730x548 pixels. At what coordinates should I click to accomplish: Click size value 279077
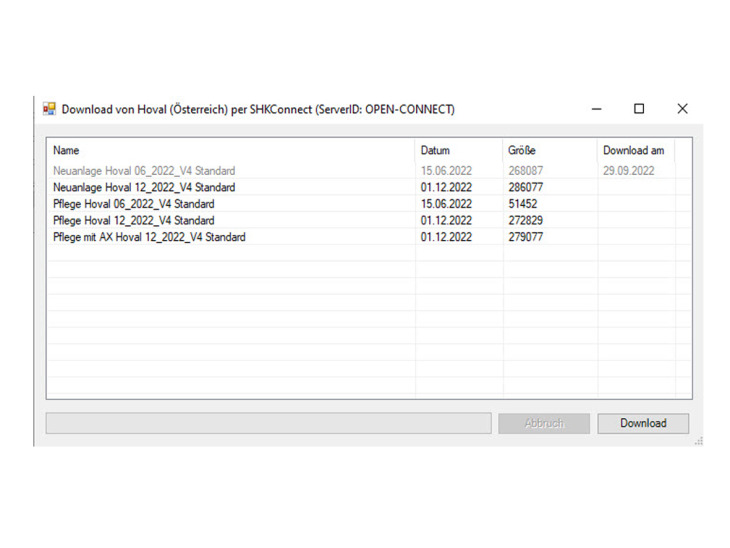pos(526,237)
